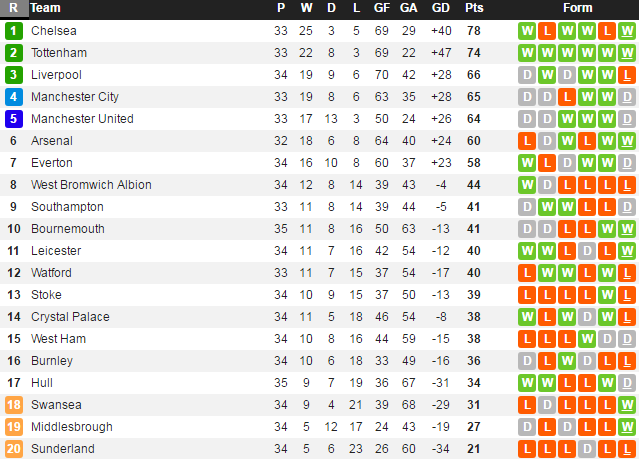Click Manchester City's blue rank 4 badge
The height and width of the screenshot is (459, 639).
14,96
